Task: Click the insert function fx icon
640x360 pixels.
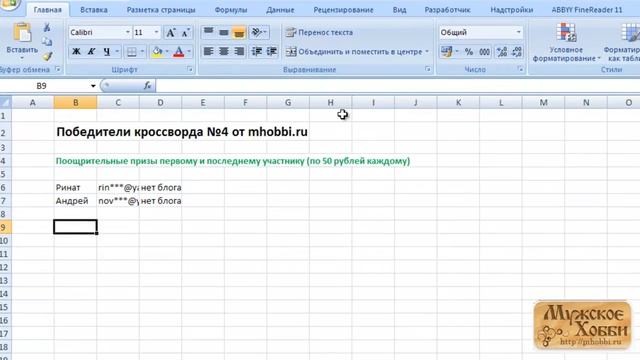Action: pyautogui.click(x=147, y=86)
